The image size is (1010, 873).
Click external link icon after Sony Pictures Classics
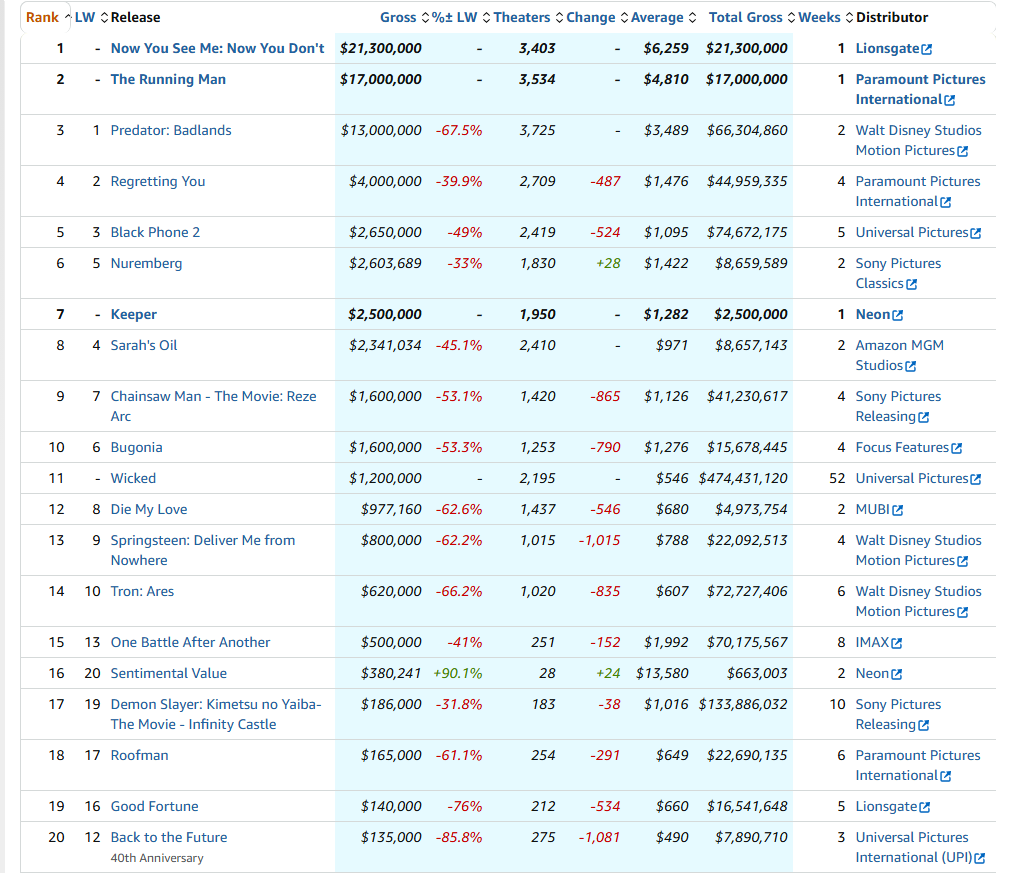pyautogui.click(x=911, y=284)
